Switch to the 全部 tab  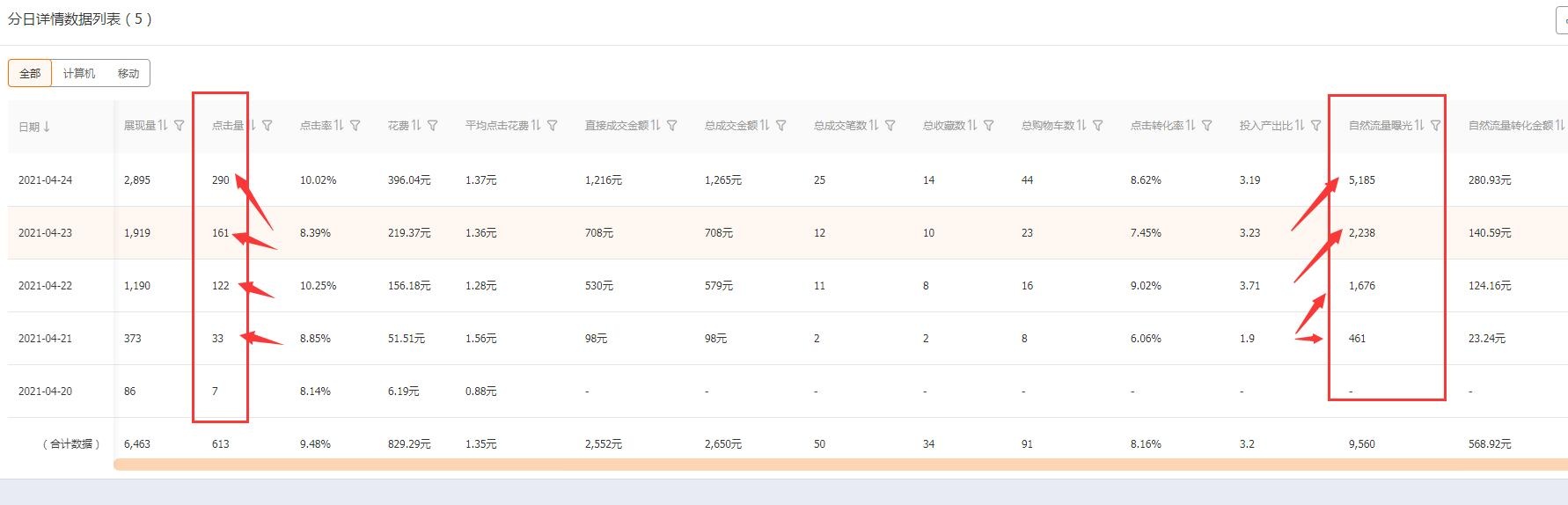[30, 73]
